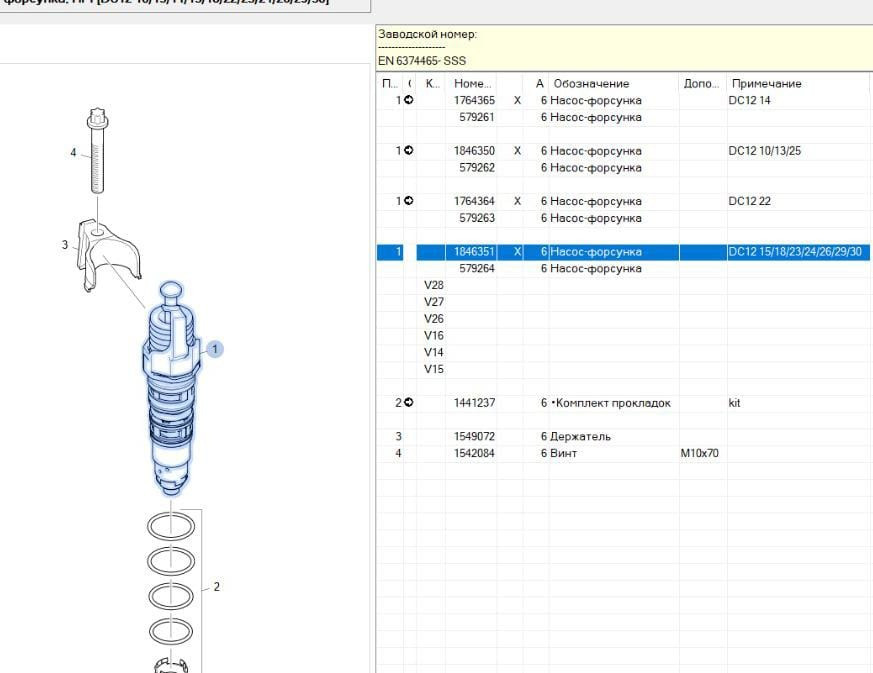The image size is (873, 673).
Task: Choose variant code V15 in the list
Action: pos(434,369)
